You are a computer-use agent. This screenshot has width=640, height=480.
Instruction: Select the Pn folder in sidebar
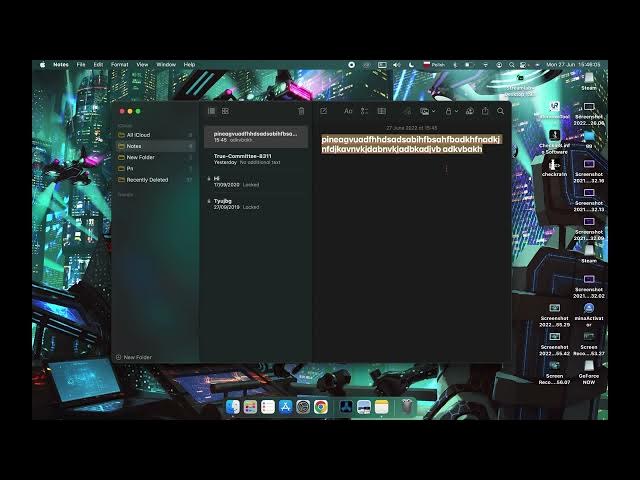[155, 169]
